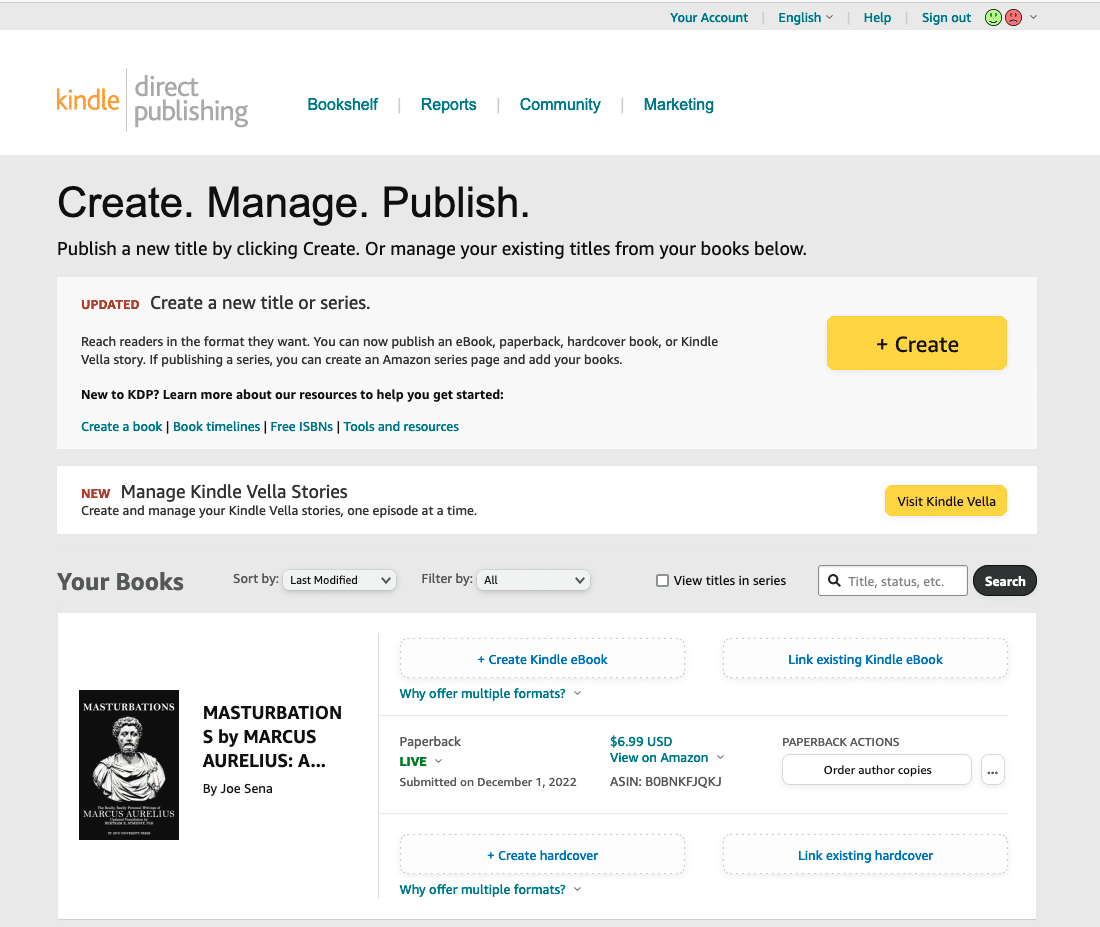Tick the View titles in series checkbox
The width and height of the screenshot is (1100, 927).
pos(662,580)
